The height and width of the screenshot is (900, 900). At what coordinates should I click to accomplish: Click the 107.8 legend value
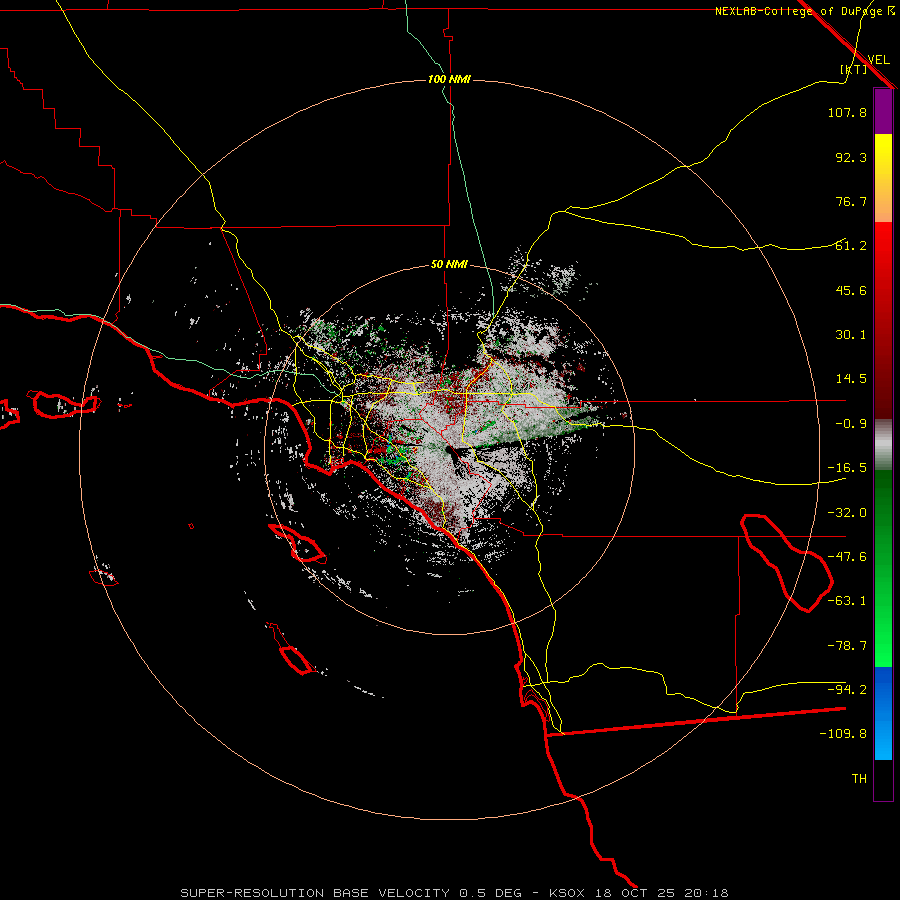click(847, 112)
